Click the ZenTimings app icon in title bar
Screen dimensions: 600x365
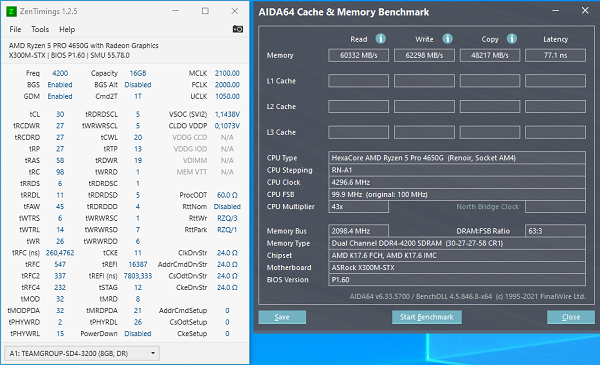coord(11,11)
